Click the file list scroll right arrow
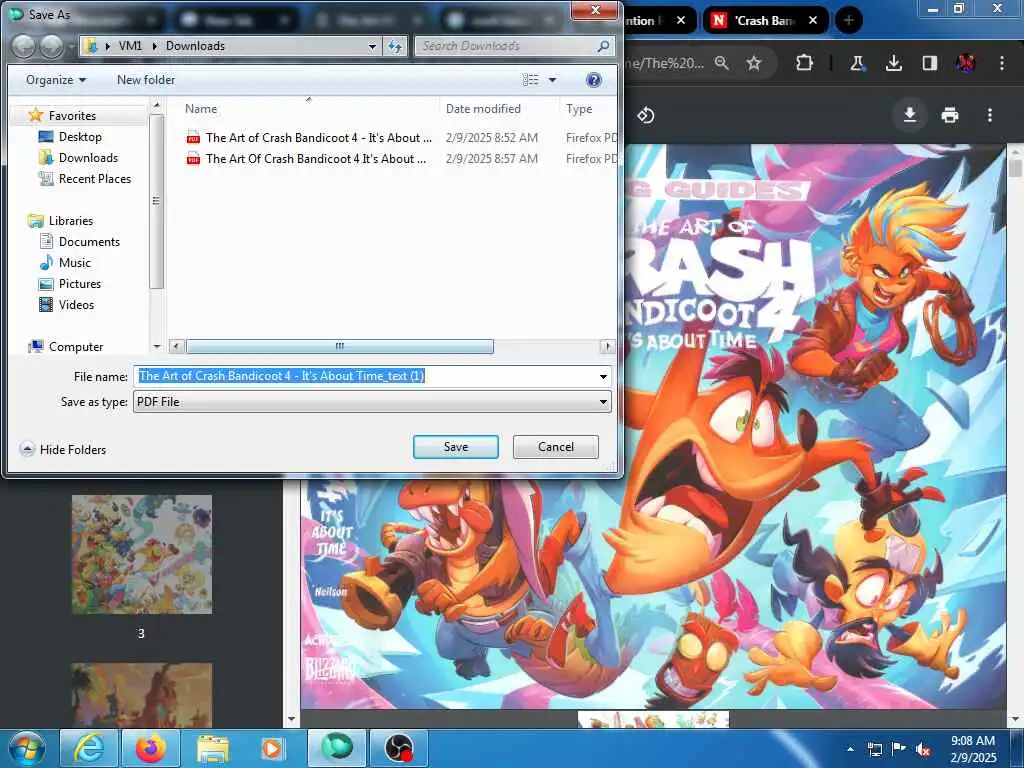 (608, 346)
